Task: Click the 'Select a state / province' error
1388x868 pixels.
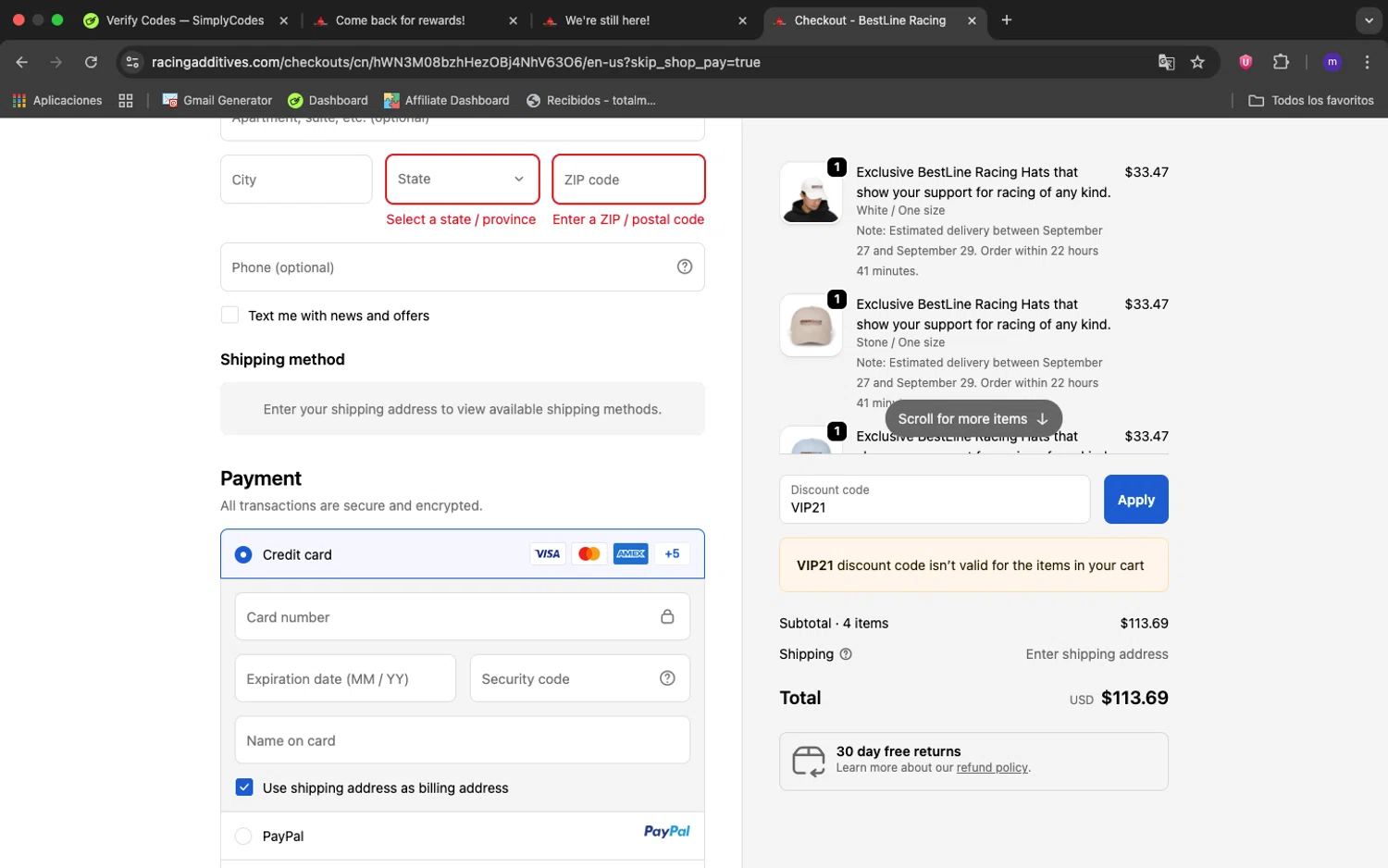Action: 461,219
